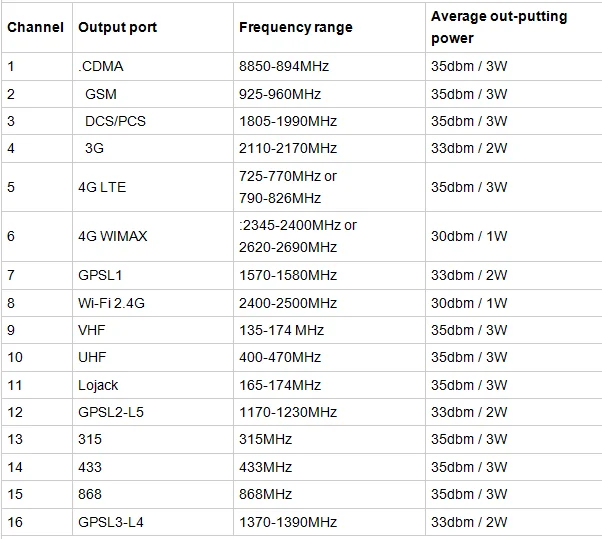The width and height of the screenshot is (602, 539).
Task: Click the Frequency range column header
Action: [296, 28]
